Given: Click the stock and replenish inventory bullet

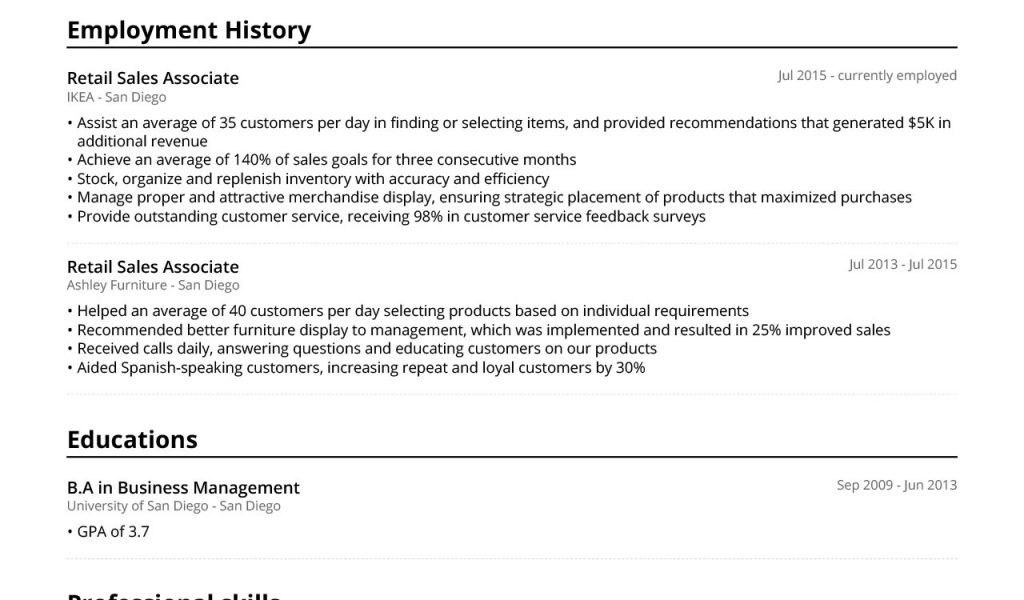Looking at the screenshot, I should point(313,179).
